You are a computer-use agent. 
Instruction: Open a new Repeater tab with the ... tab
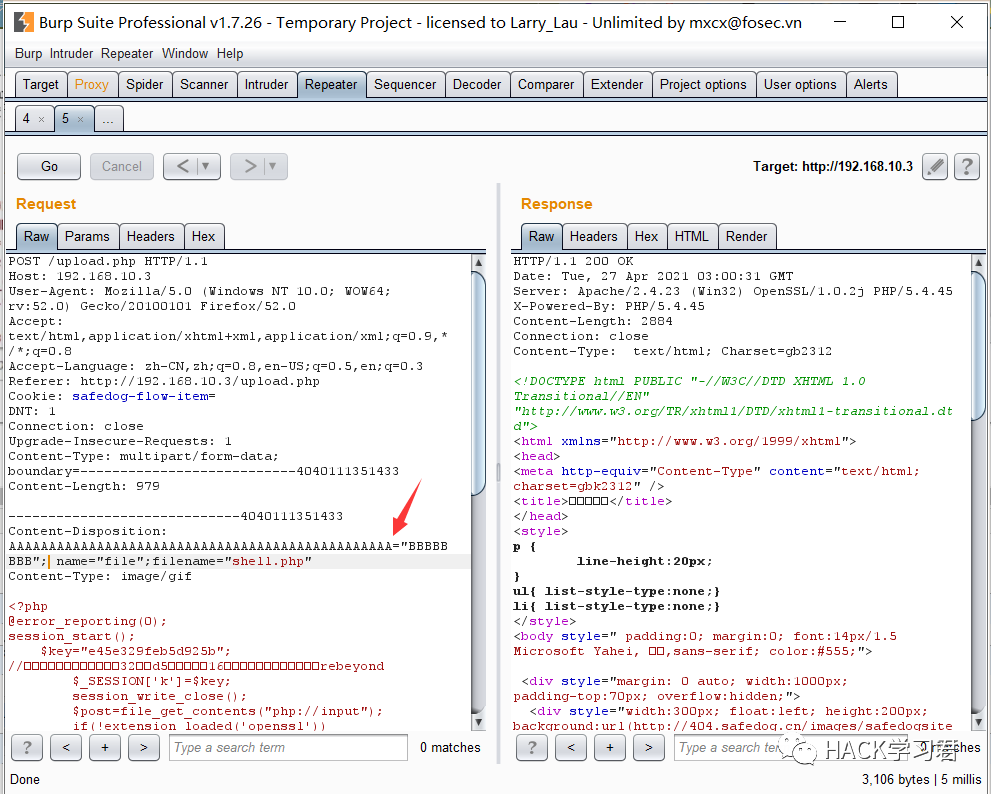tap(109, 119)
